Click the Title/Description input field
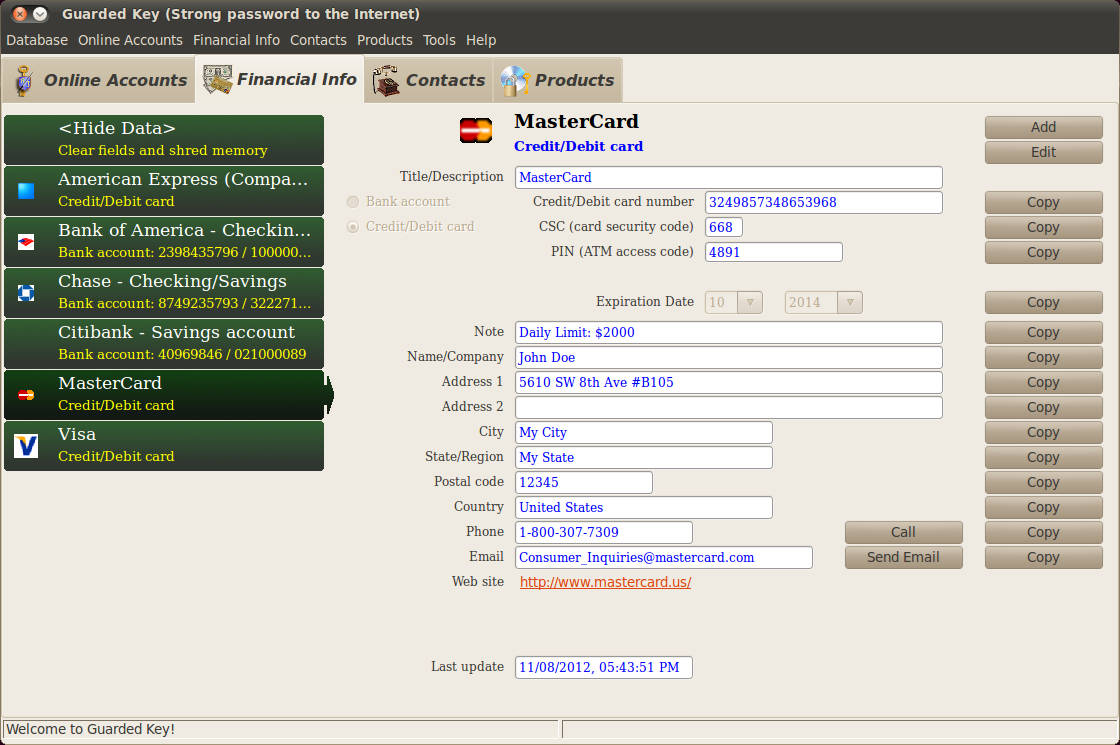This screenshot has width=1120, height=745. click(729, 177)
